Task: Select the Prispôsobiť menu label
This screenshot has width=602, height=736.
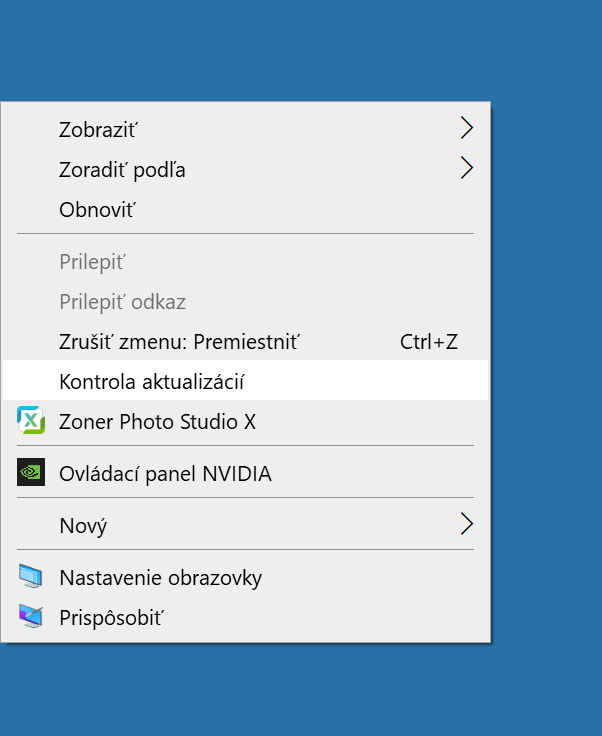Action: [x=110, y=618]
